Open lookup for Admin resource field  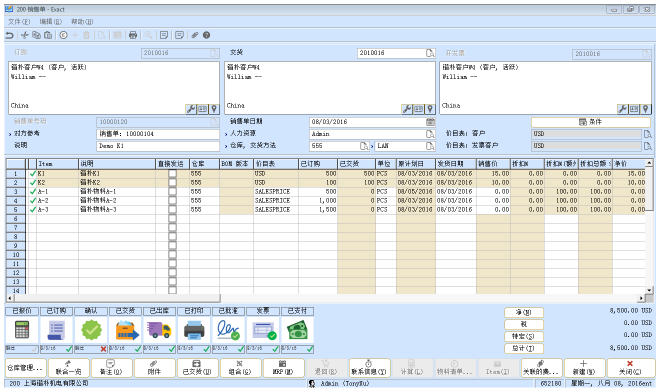coord(430,134)
